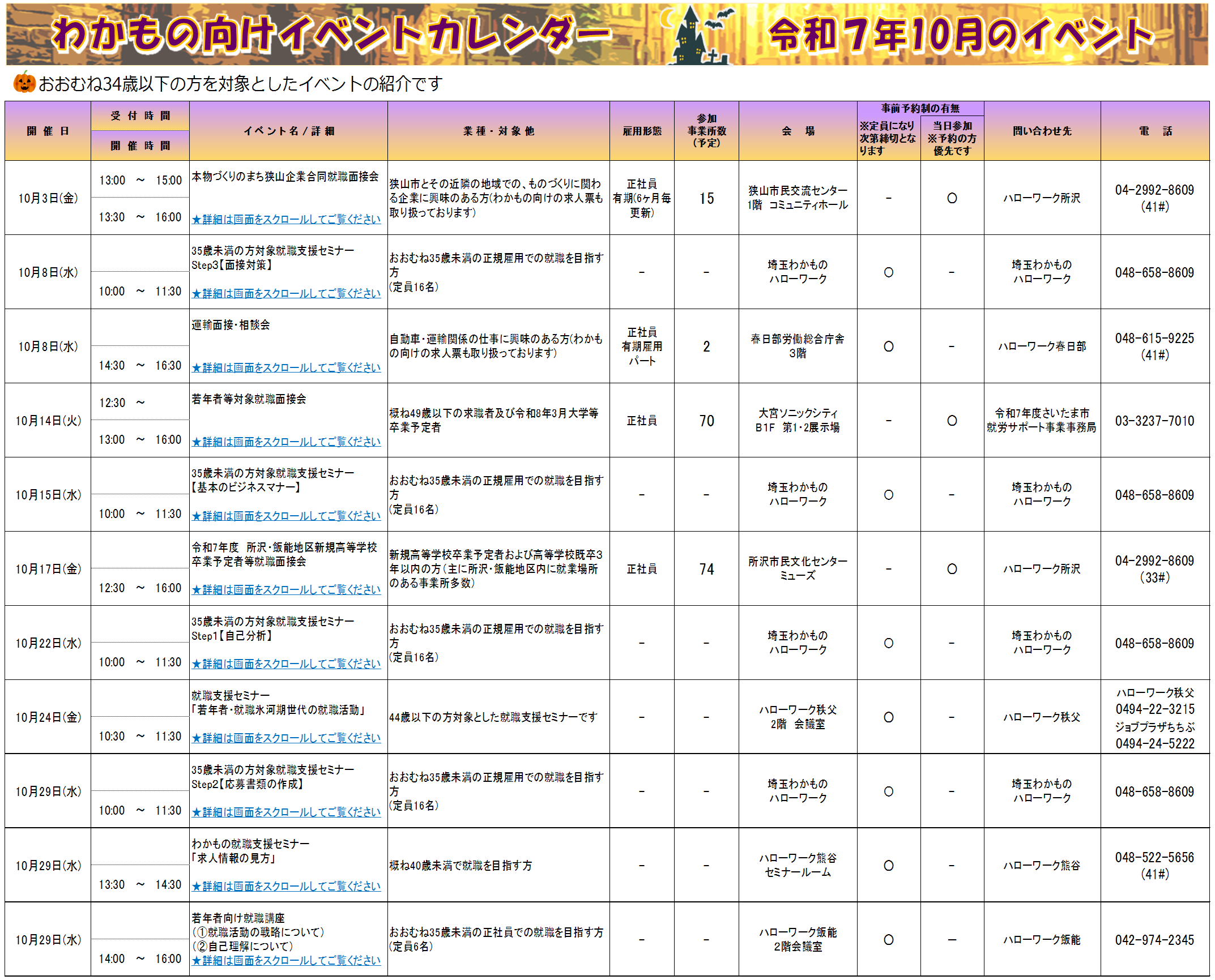Open details link for 若年者向け就職講座
1215x980 pixels.
point(286,961)
